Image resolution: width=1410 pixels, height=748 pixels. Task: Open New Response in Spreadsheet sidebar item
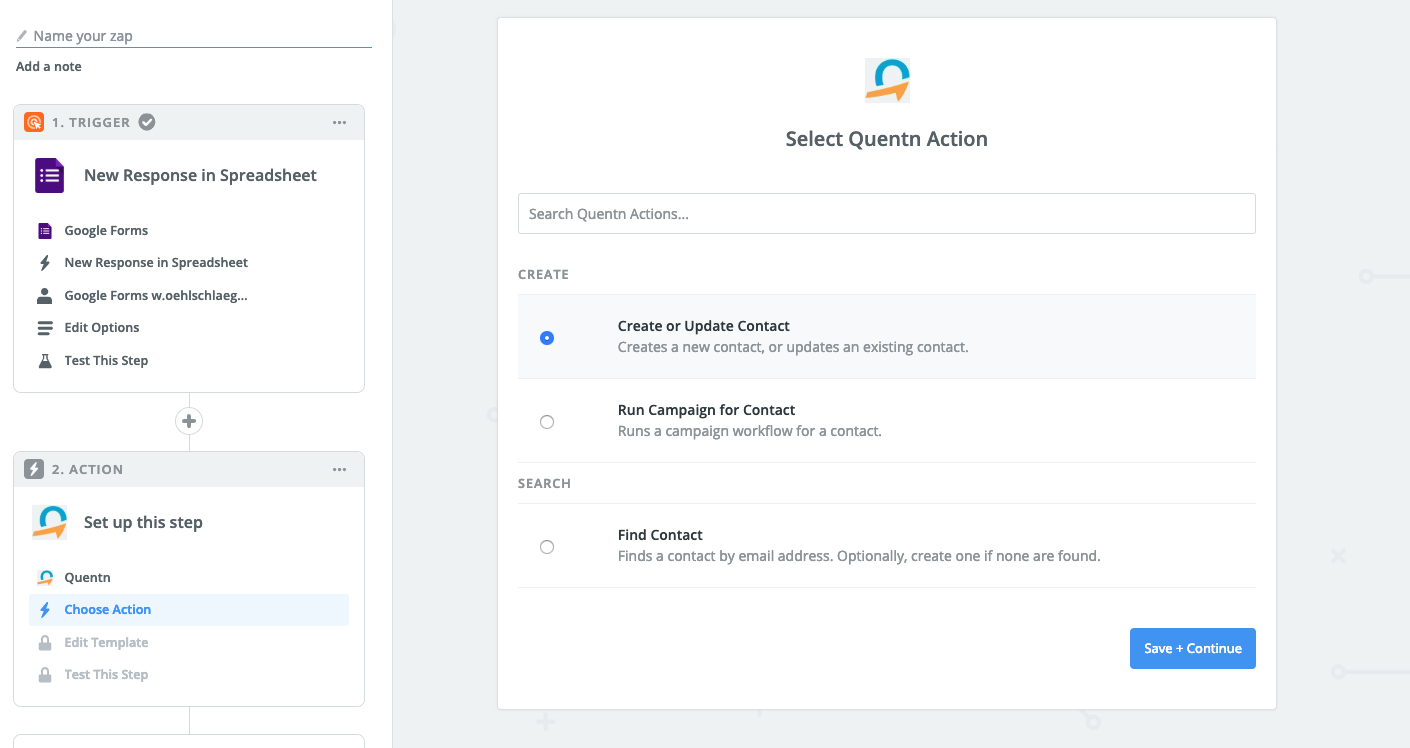[156, 263]
